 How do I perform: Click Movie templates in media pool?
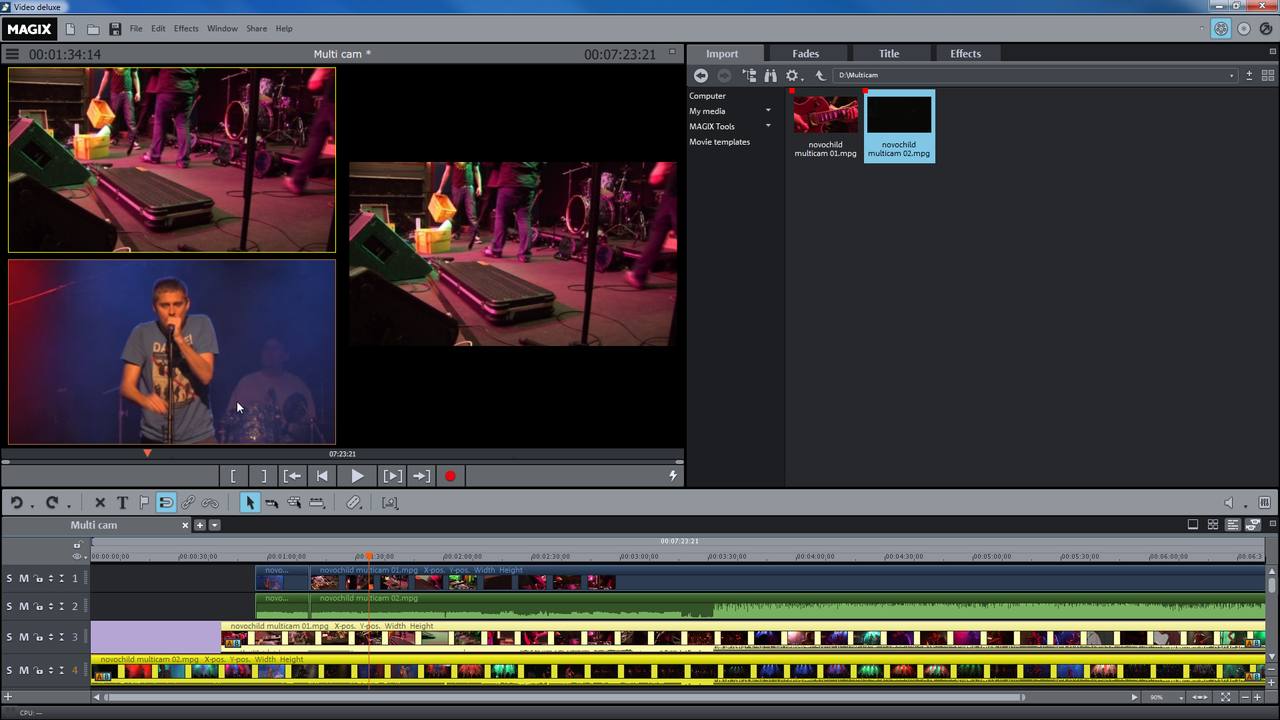(719, 142)
